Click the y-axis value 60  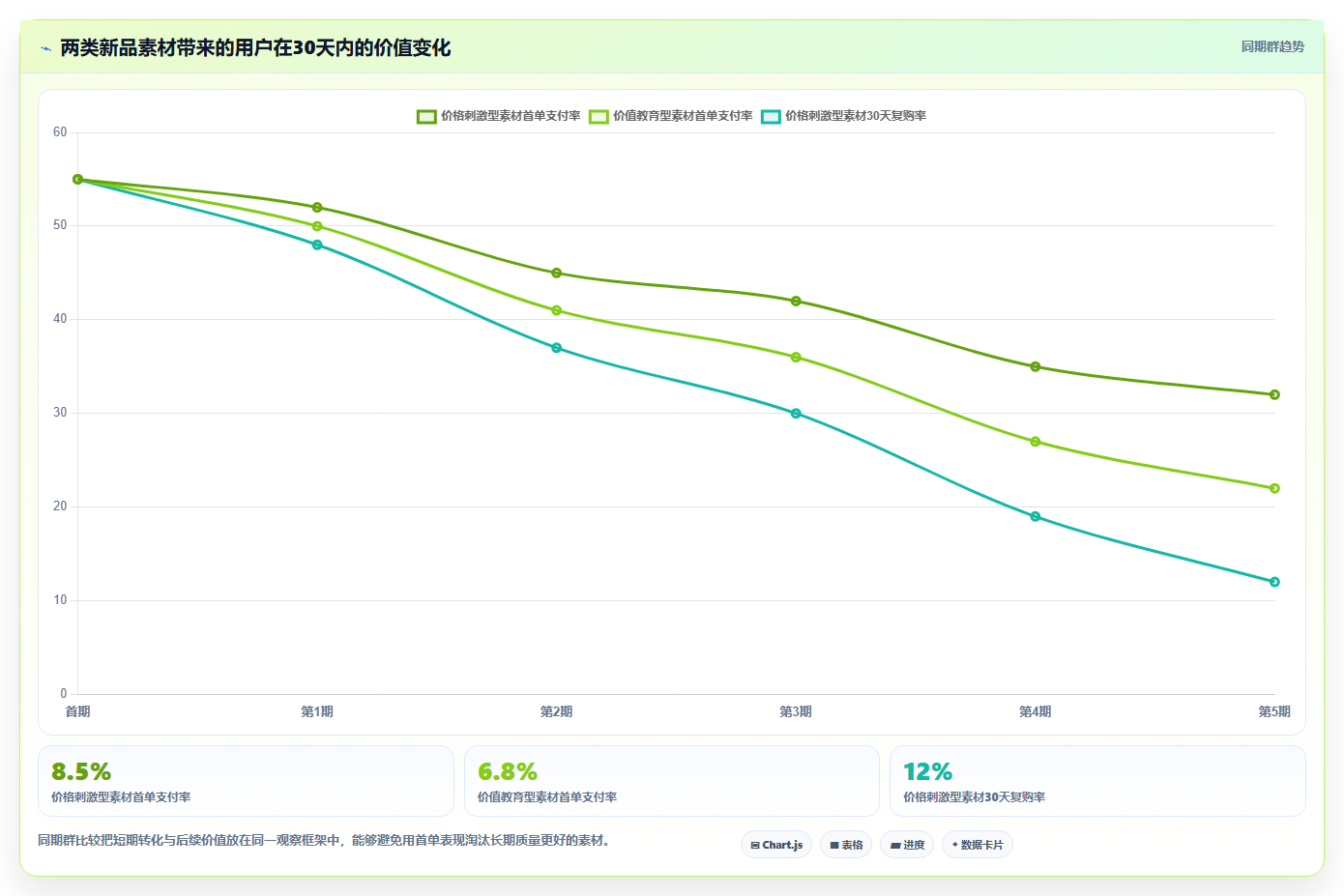[x=60, y=132]
